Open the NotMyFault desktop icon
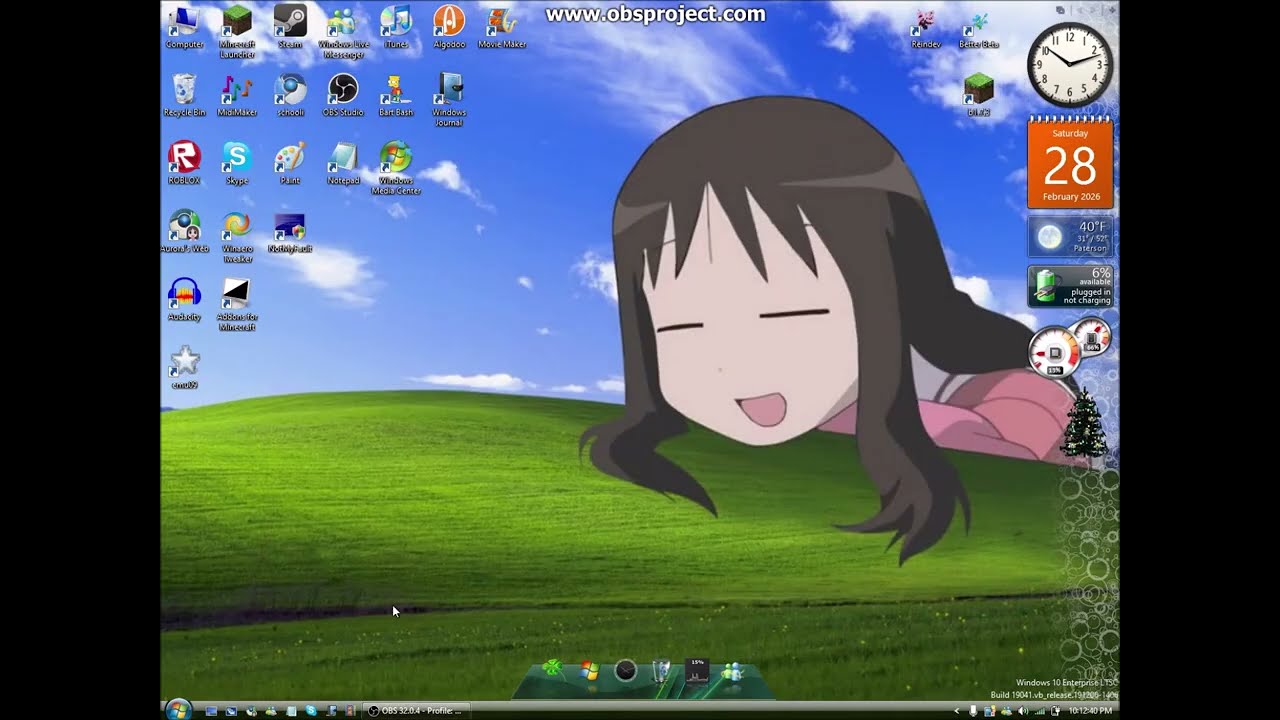This screenshot has width=1280, height=720. pos(290,231)
